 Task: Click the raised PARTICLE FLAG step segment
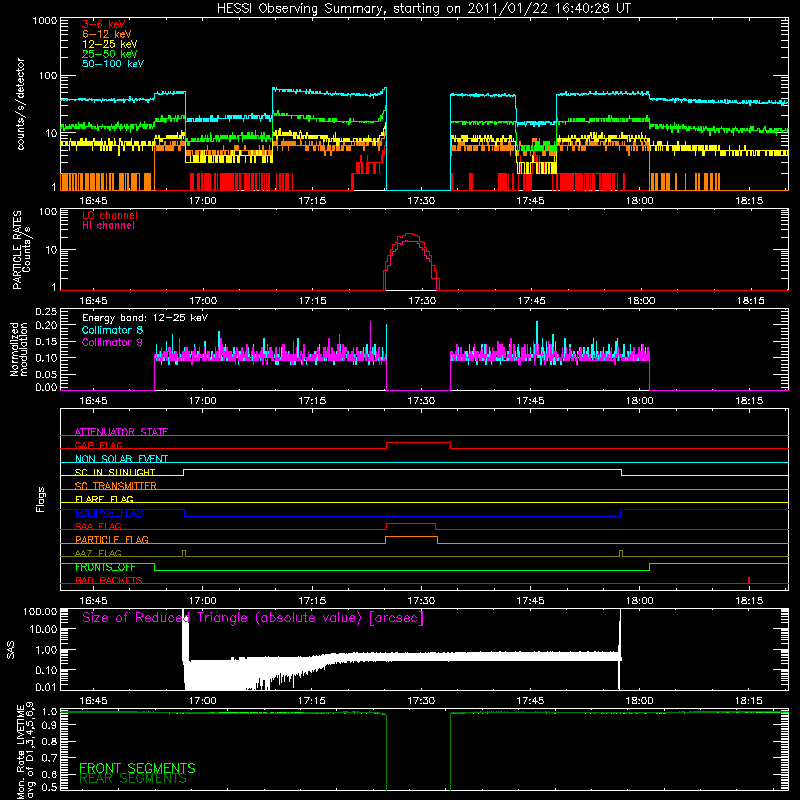[x=411, y=537]
